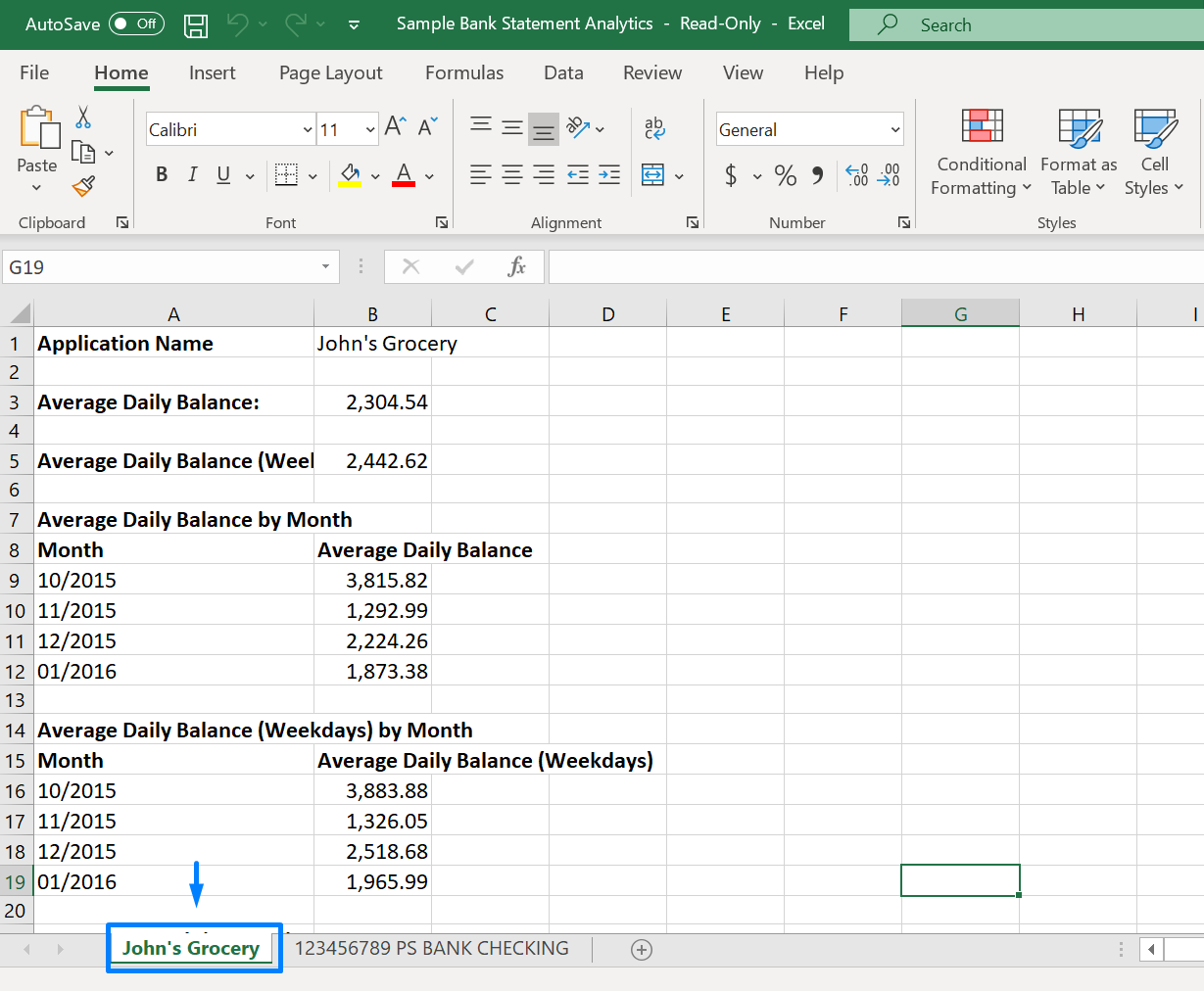Open the Calibri font name dropdown
Viewport: 1204px width, 991px height.
pyautogui.click(x=308, y=129)
